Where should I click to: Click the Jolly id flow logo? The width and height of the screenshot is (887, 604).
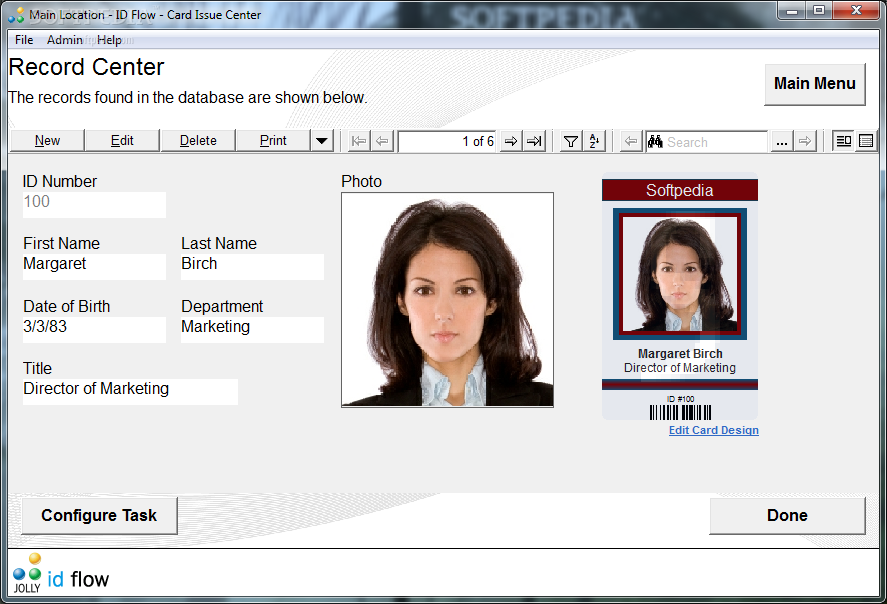click(61, 573)
